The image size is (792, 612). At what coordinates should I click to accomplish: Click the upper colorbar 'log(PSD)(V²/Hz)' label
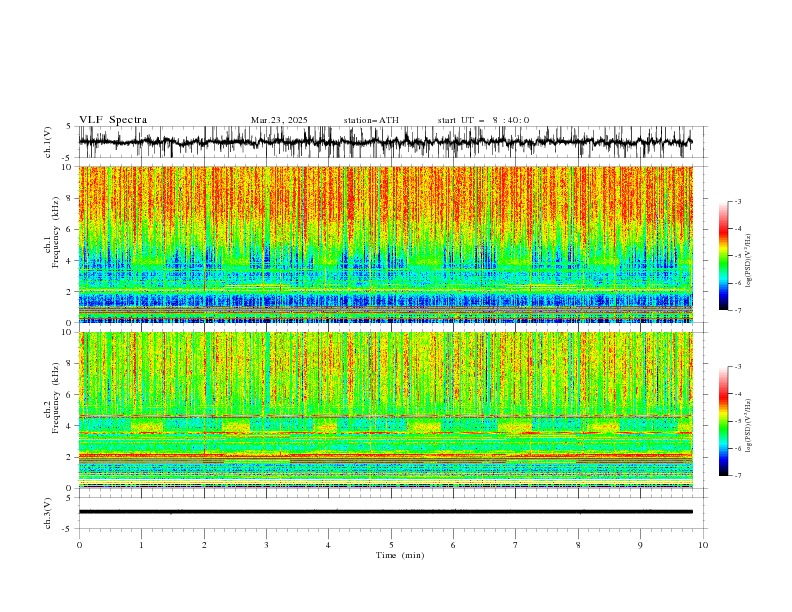coord(749,261)
